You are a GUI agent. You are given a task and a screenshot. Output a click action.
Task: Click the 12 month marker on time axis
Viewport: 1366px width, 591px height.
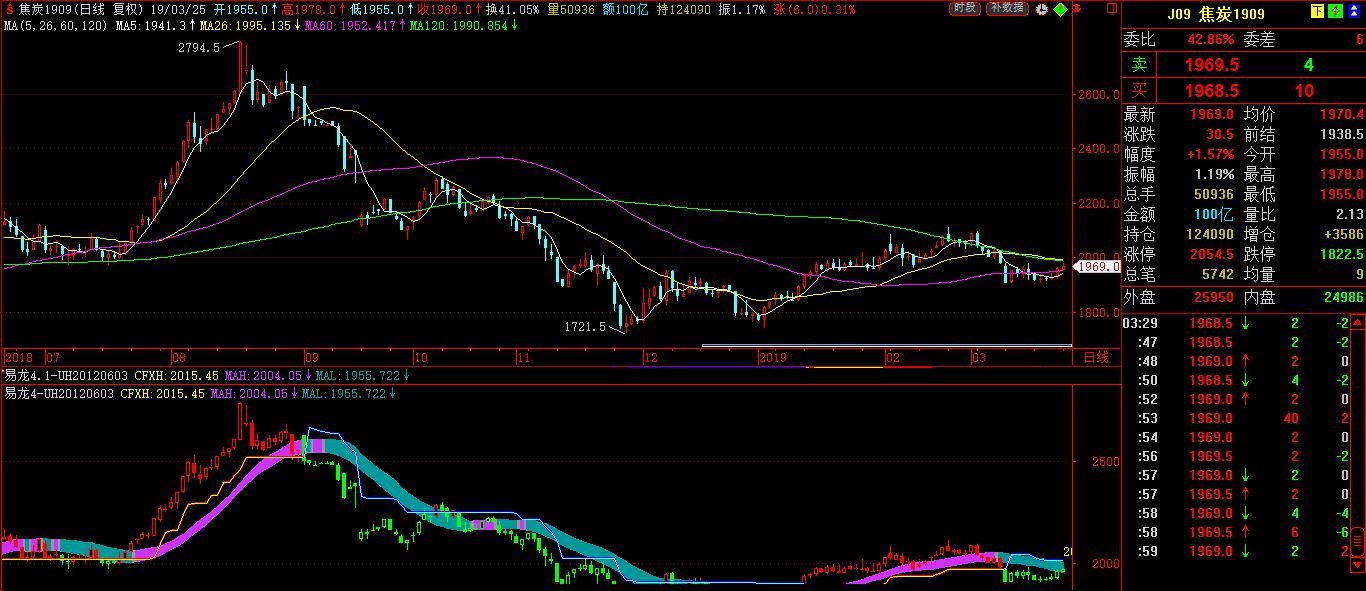(651, 357)
